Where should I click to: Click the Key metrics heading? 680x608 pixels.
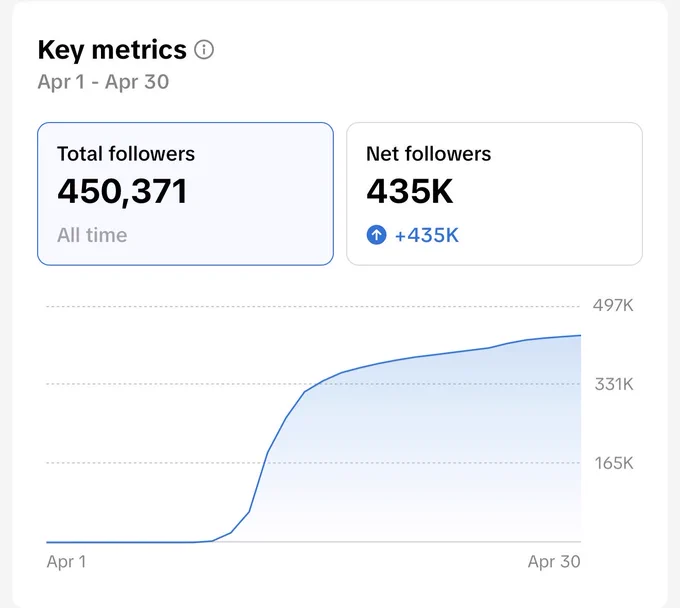point(112,50)
